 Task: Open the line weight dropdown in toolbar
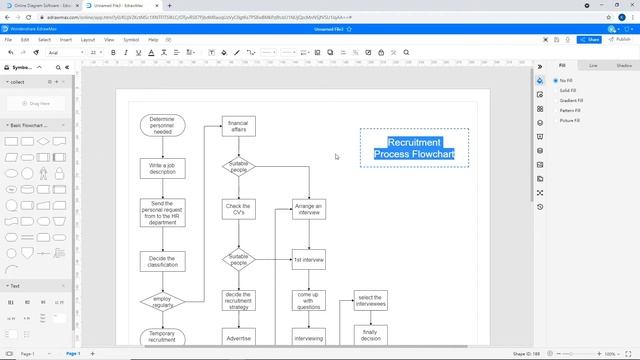point(288,53)
